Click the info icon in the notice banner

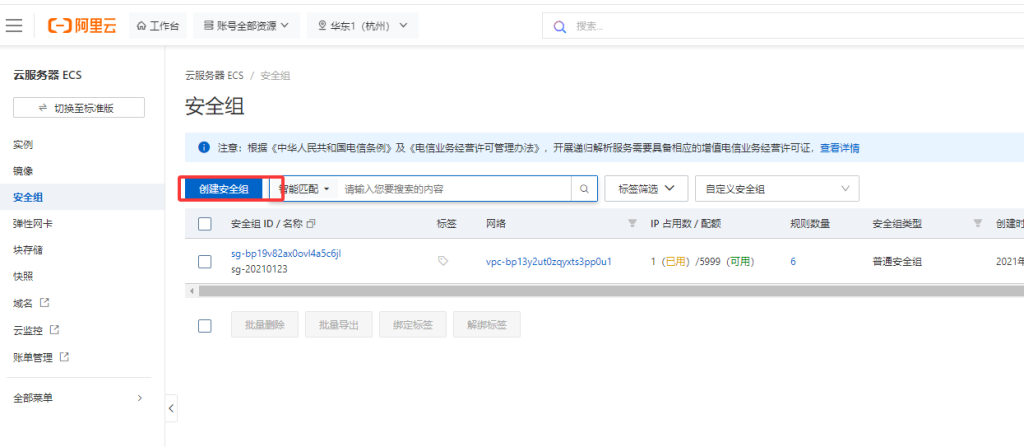click(x=204, y=148)
